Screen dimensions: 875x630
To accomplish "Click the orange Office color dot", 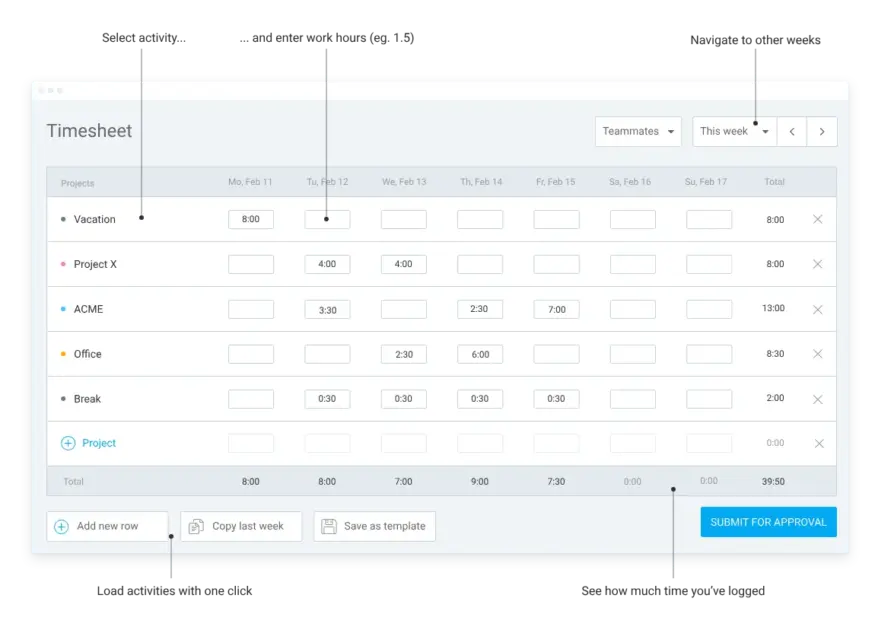I will tap(63, 354).
